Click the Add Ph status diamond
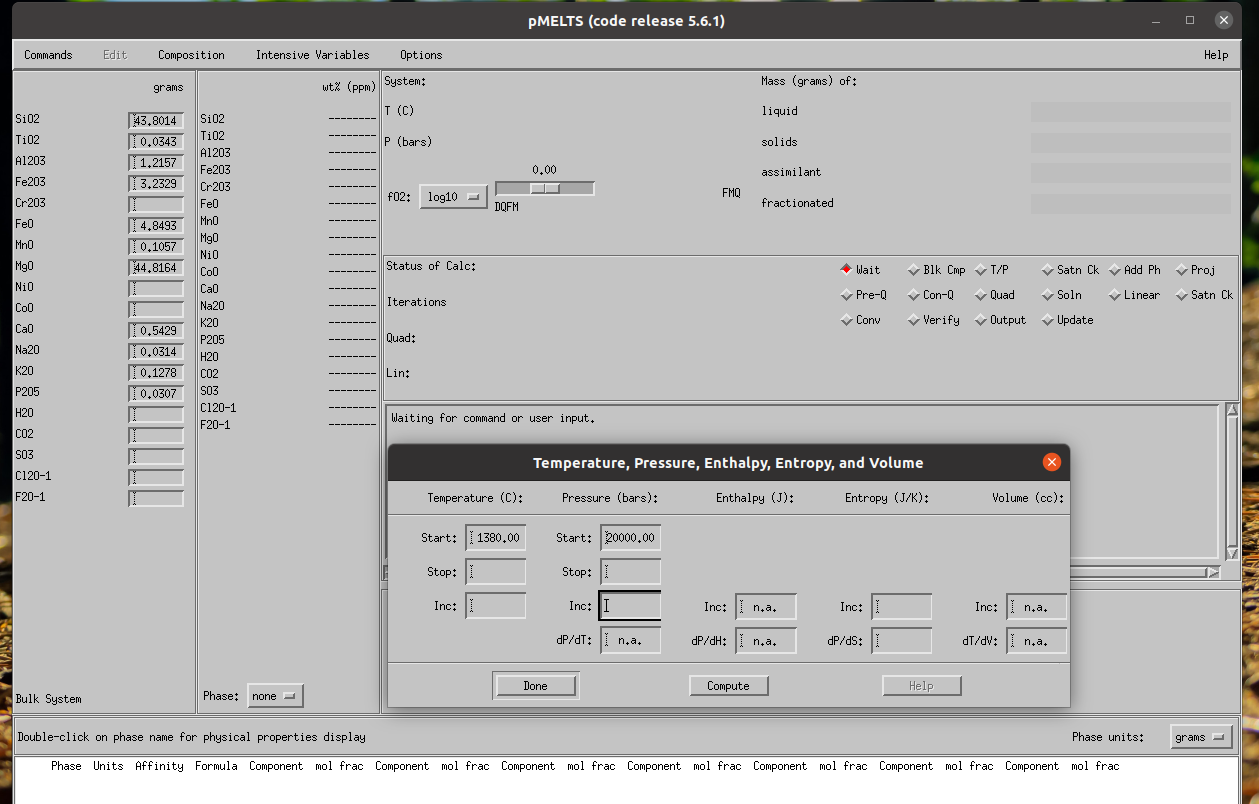This screenshot has width=1259, height=804. 1114,270
